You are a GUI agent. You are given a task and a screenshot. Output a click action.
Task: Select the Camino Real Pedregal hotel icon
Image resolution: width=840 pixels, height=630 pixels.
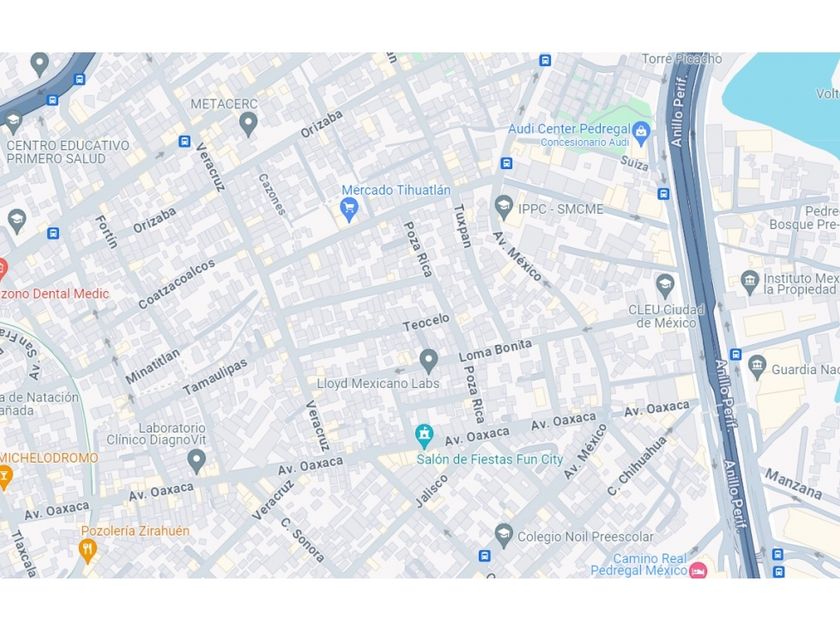(x=698, y=571)
